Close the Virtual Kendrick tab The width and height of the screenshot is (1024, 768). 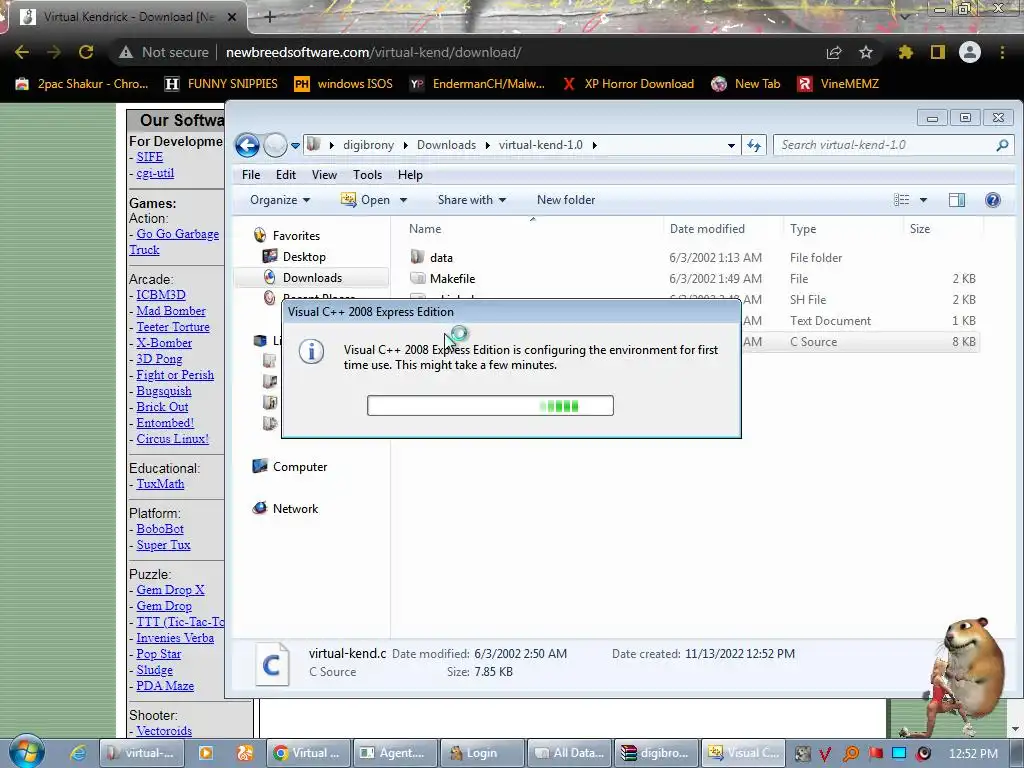[231, 17]
